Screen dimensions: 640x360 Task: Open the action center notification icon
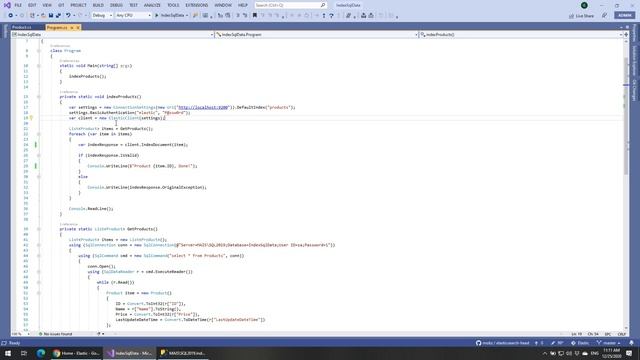(629, 353)
